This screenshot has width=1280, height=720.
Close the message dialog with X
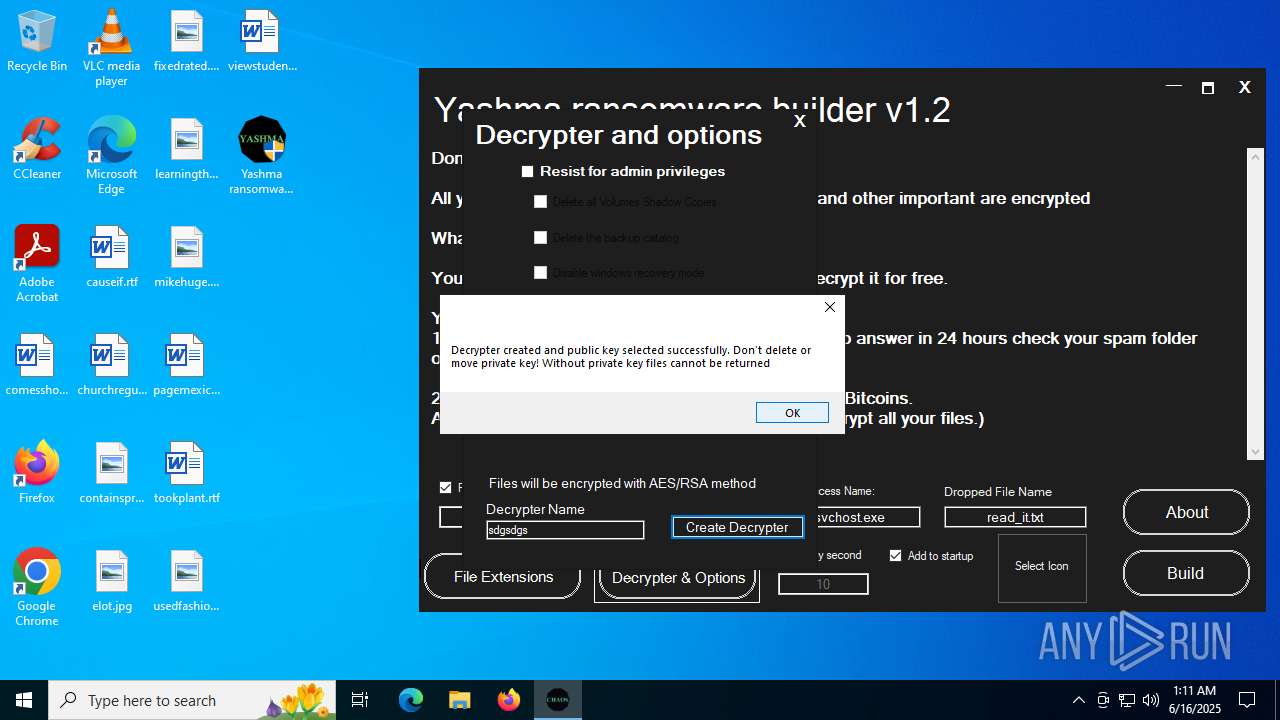tap(829, 307)
